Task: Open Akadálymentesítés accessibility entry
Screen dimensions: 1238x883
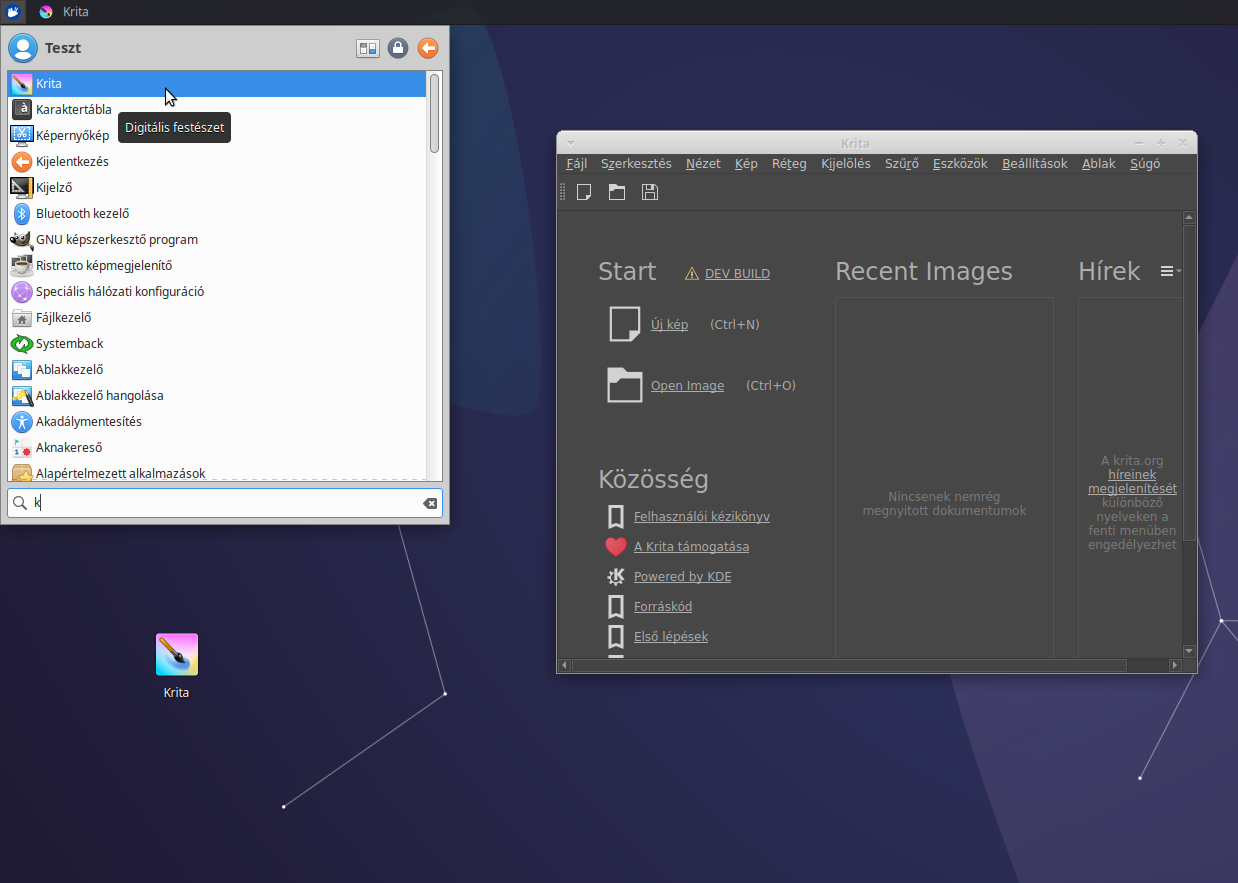Action: (217, 422)
